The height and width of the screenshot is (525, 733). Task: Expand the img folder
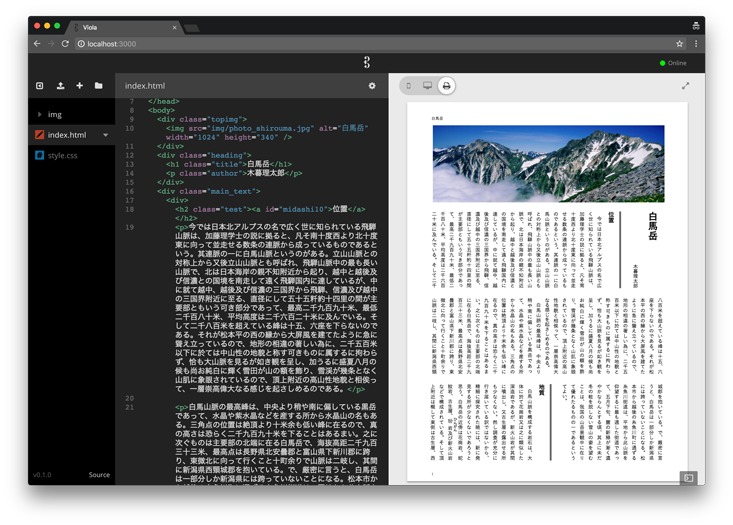coord(39,114)
